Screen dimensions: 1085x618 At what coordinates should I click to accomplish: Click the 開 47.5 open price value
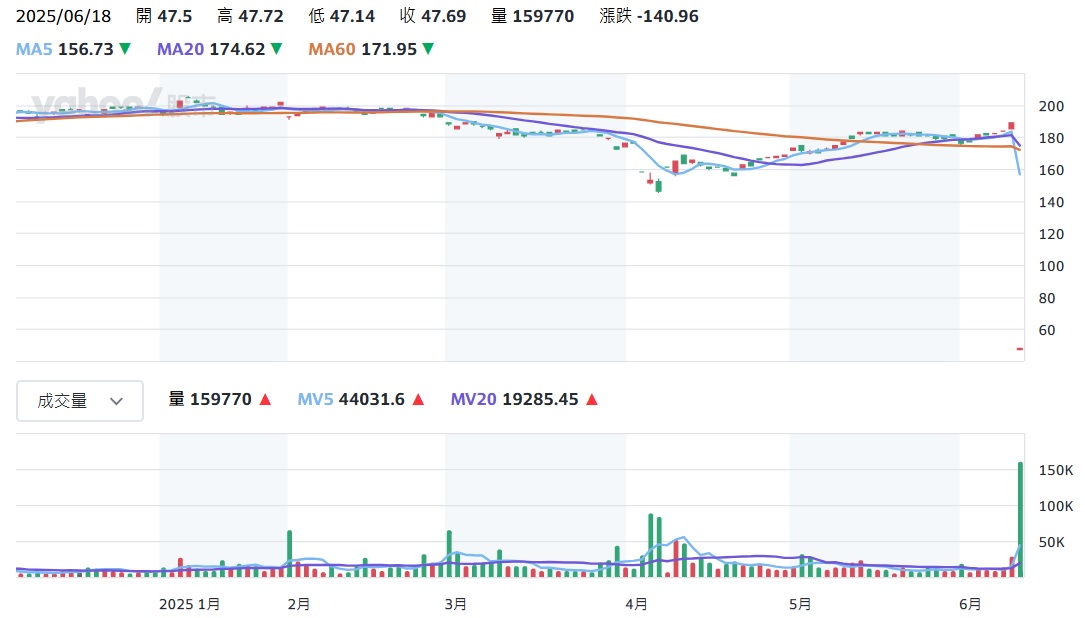[164, 16]
